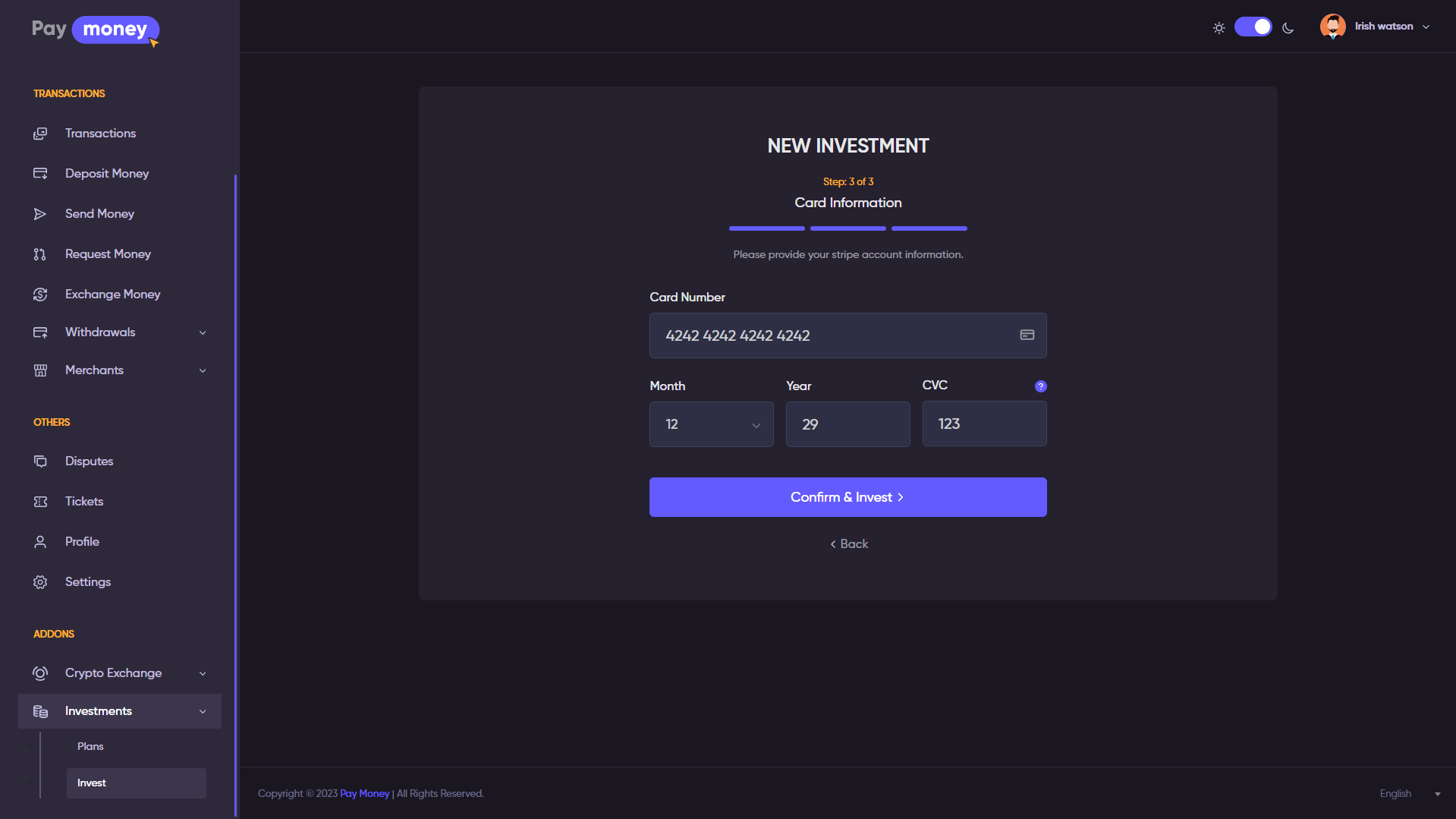Image resolution: width=1456 pixels, height=819 pixels.
Task: Click the CVC help question-mark icon
Action: point(1040,386)
